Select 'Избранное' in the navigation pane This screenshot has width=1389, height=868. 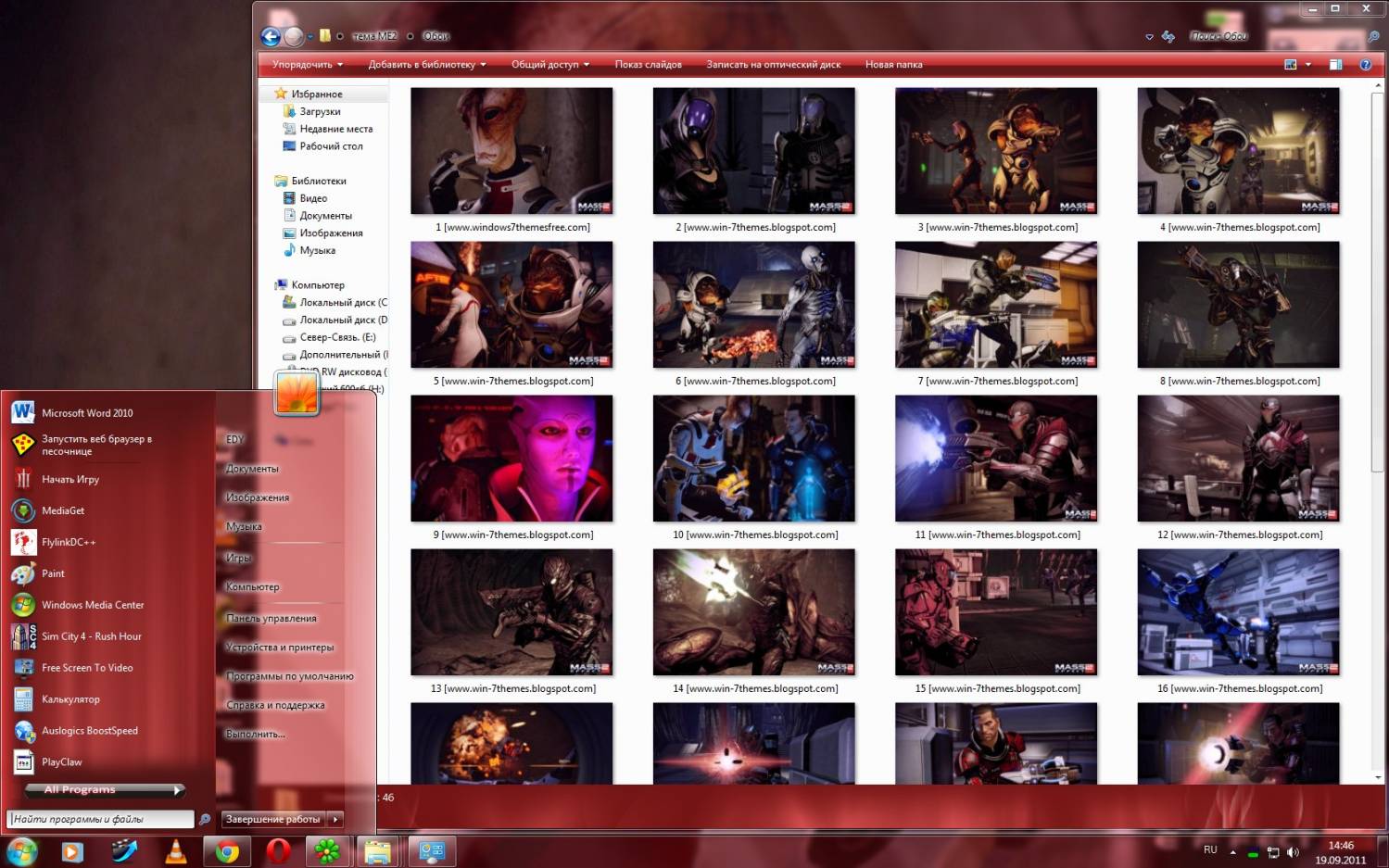pyautogui.click(x=317, y=94)
